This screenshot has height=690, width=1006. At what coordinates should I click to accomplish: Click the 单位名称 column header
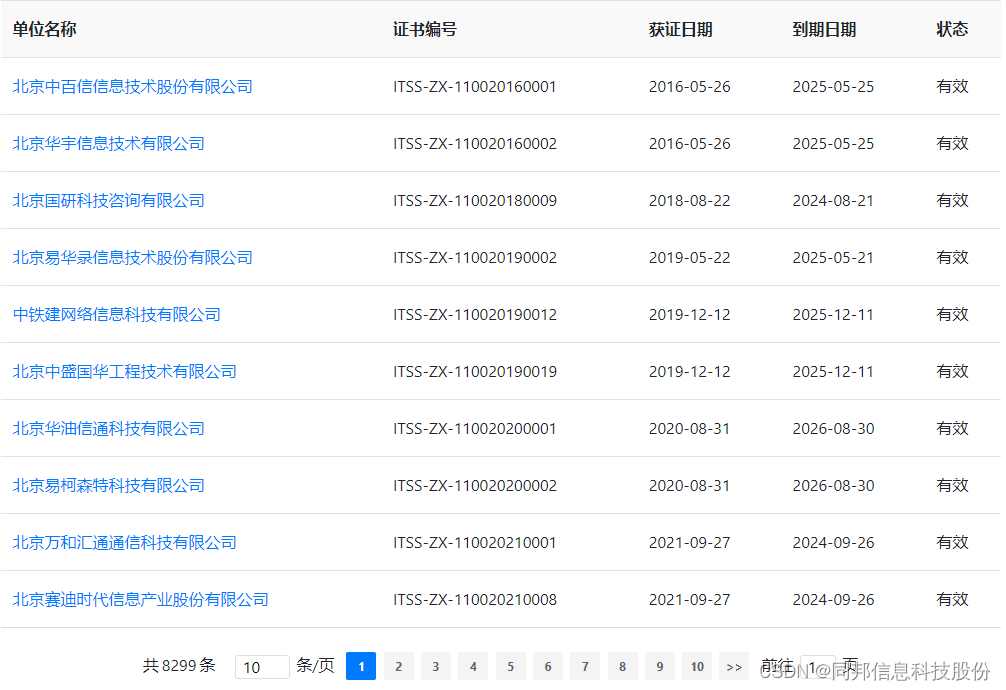point(44,30)
